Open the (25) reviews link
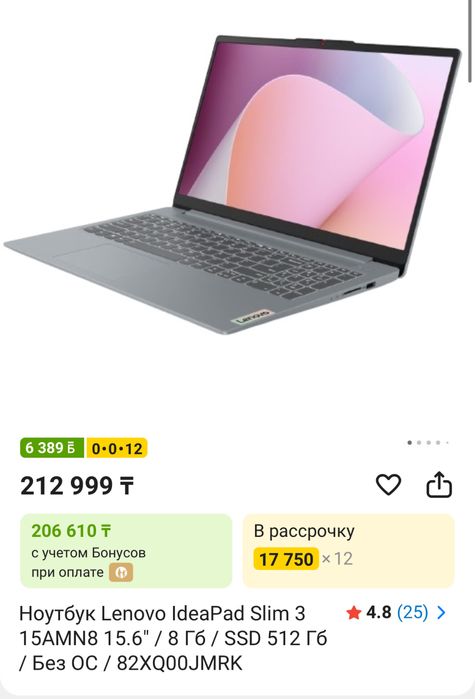The image size is (475, 699). [412, 613]
